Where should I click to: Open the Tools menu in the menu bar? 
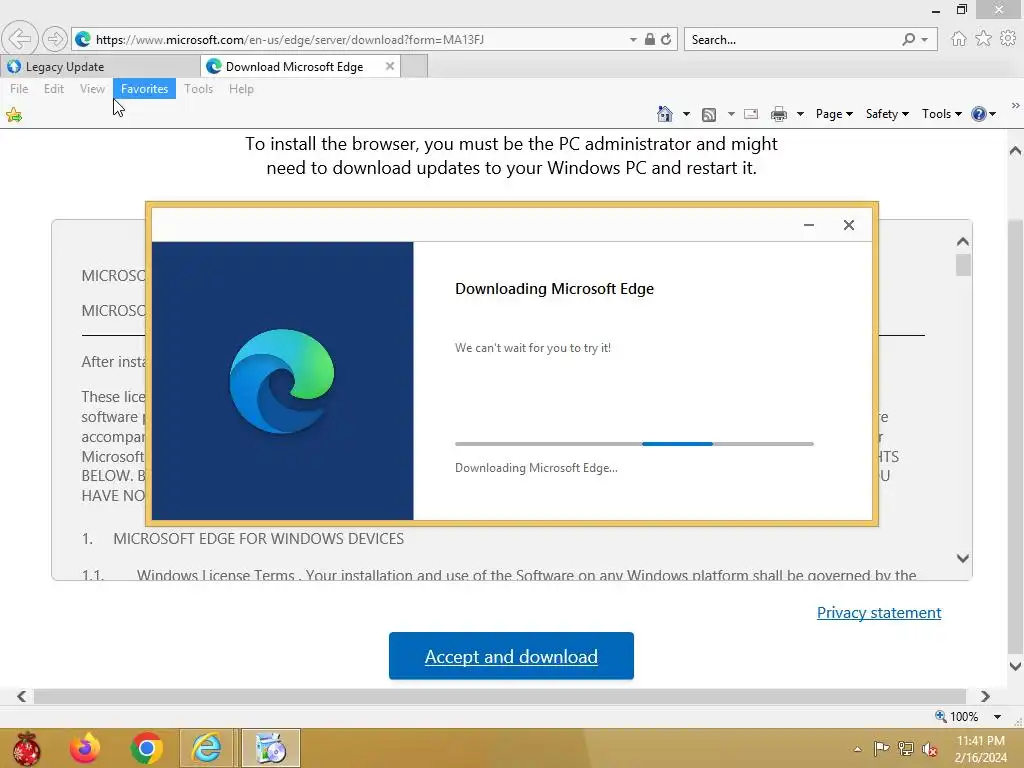[x=199, y=89]
